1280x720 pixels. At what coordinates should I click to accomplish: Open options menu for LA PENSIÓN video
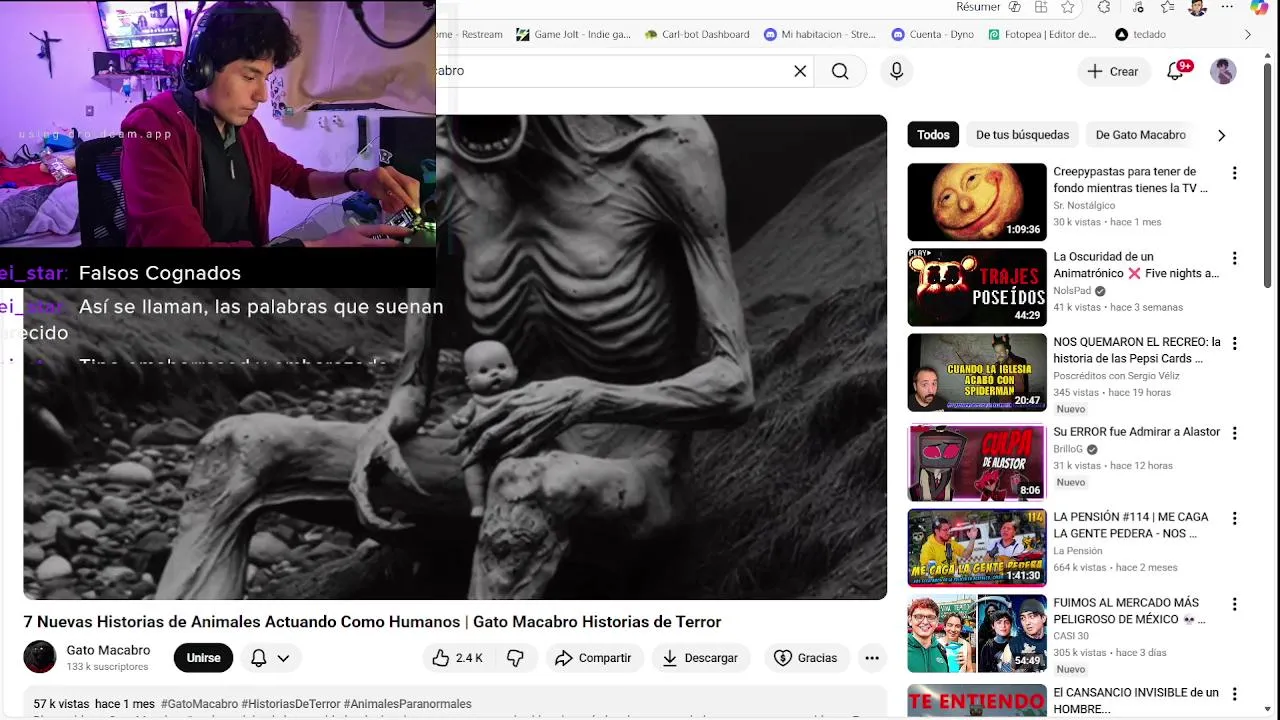pos(1234,518)
